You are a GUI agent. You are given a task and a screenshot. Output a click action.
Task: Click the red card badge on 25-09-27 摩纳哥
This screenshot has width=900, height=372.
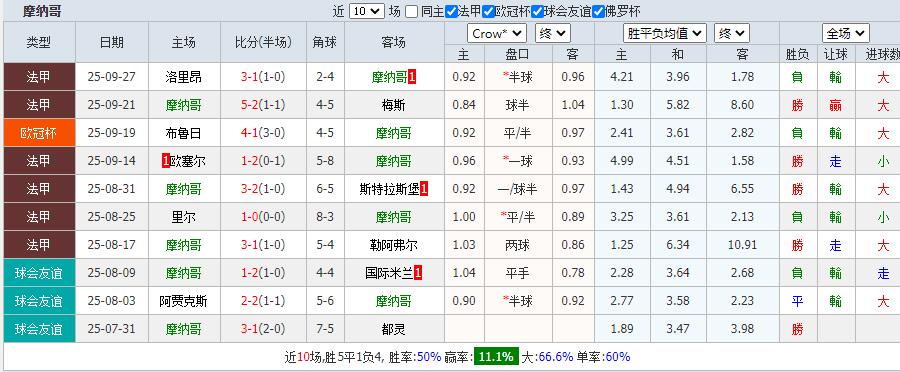coord(412,77)
